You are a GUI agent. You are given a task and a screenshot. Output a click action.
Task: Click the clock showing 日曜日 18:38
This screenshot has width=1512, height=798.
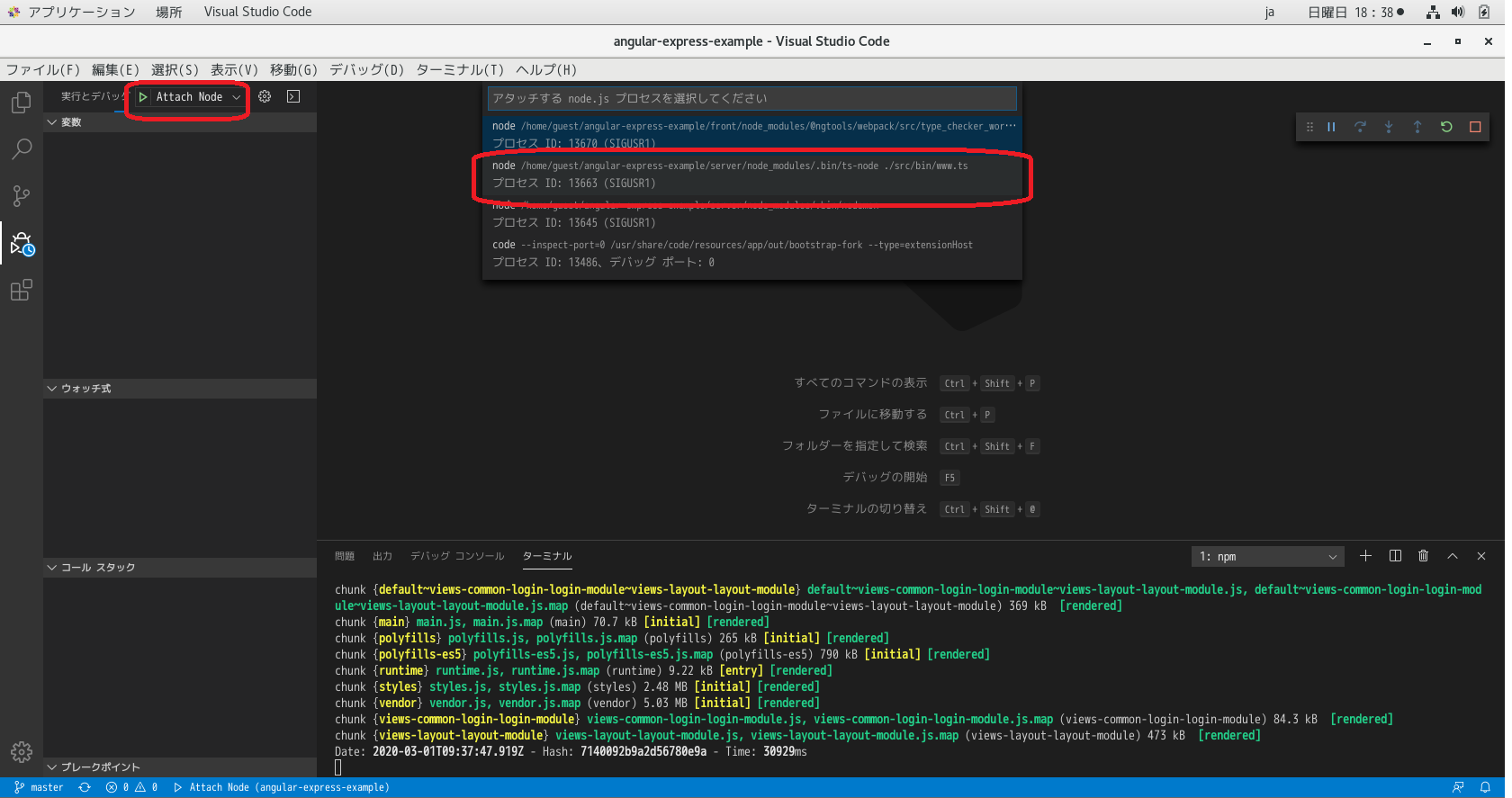click(1355, 13)
